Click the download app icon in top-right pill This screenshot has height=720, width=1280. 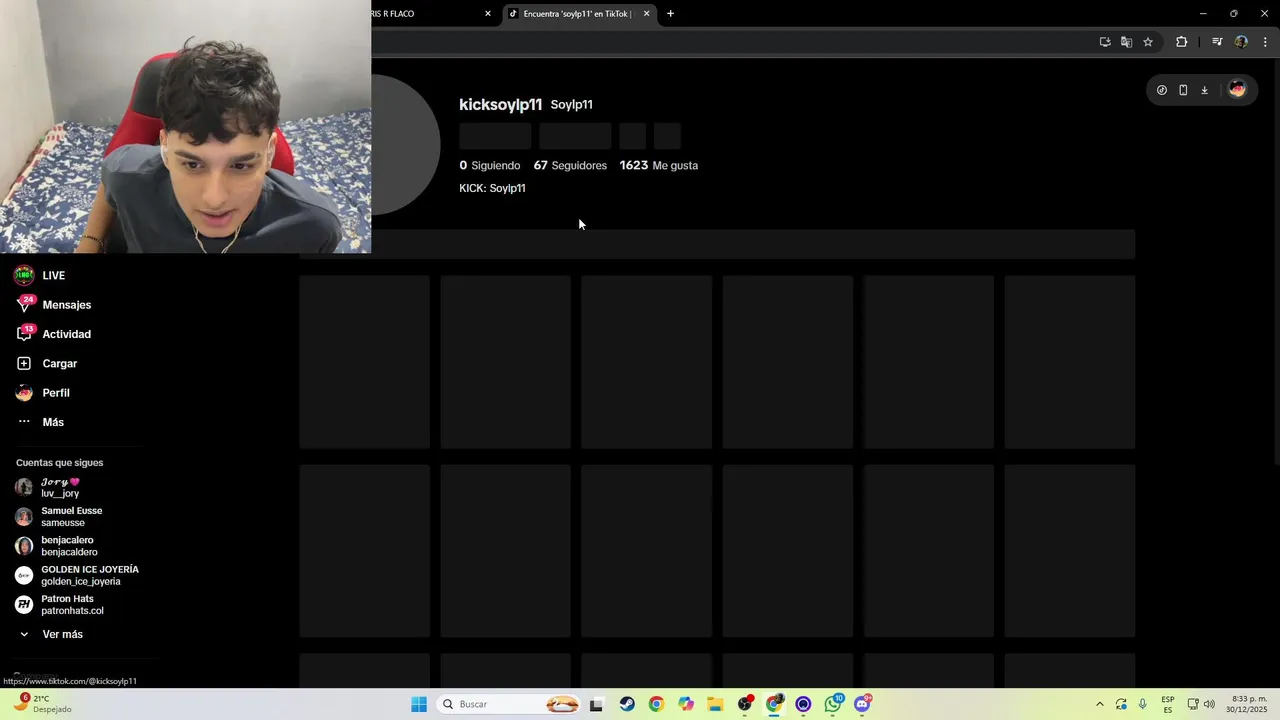click(1204, 90)
